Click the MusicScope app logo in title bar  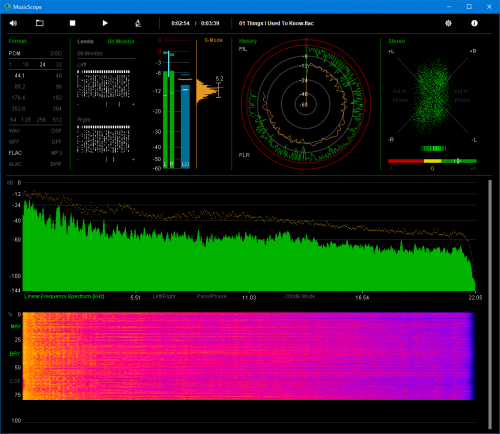(7, 7)
